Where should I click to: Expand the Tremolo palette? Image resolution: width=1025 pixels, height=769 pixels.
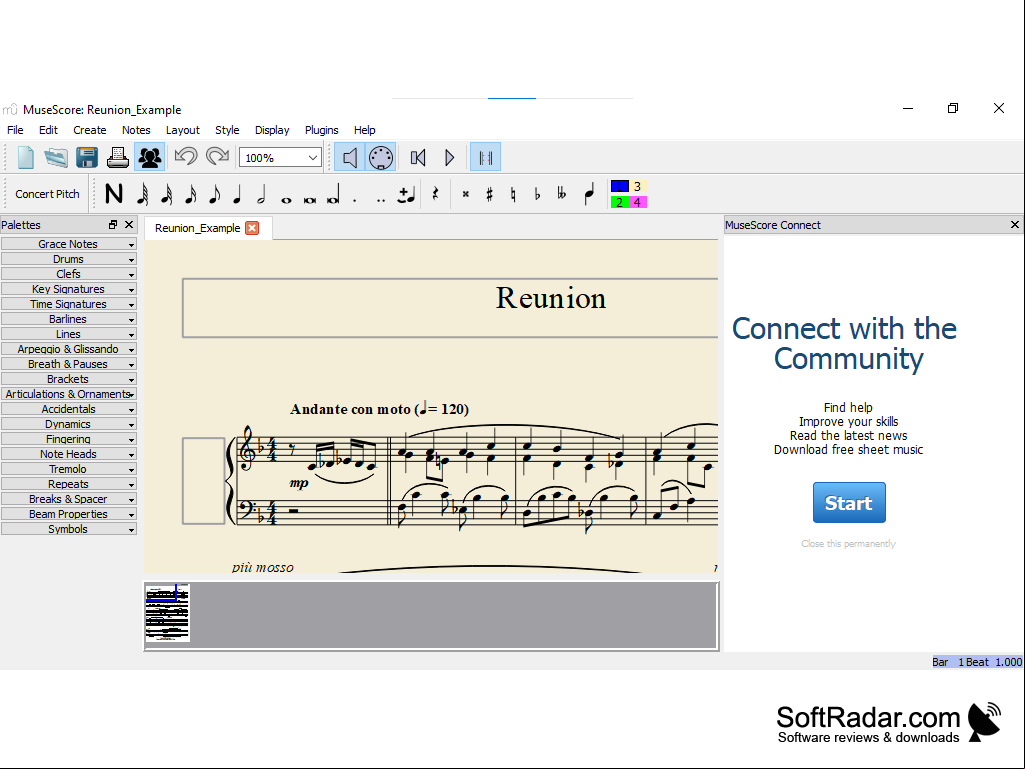click(x=69, y=470)
